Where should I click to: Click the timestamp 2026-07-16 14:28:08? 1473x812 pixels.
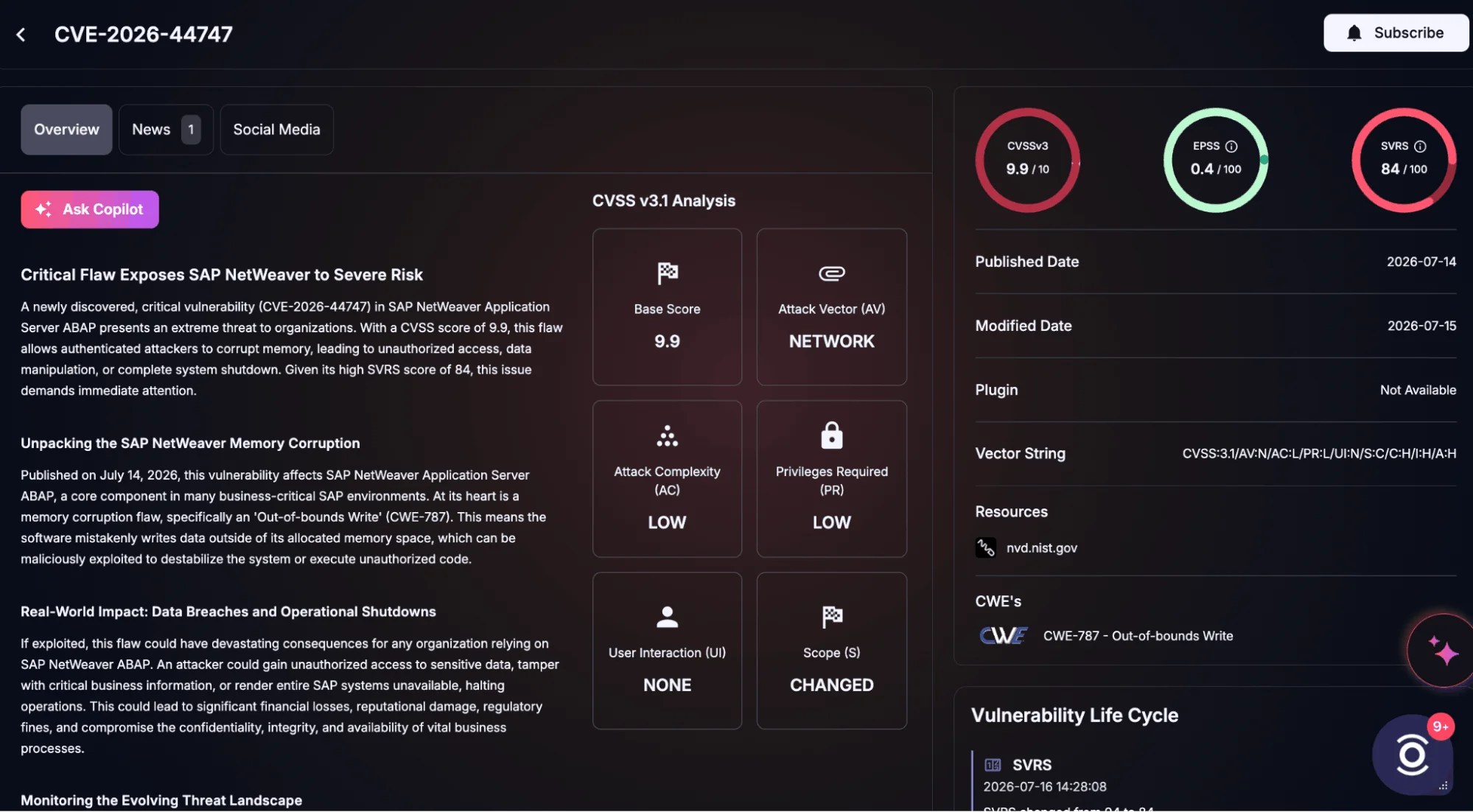[1044, 787]
